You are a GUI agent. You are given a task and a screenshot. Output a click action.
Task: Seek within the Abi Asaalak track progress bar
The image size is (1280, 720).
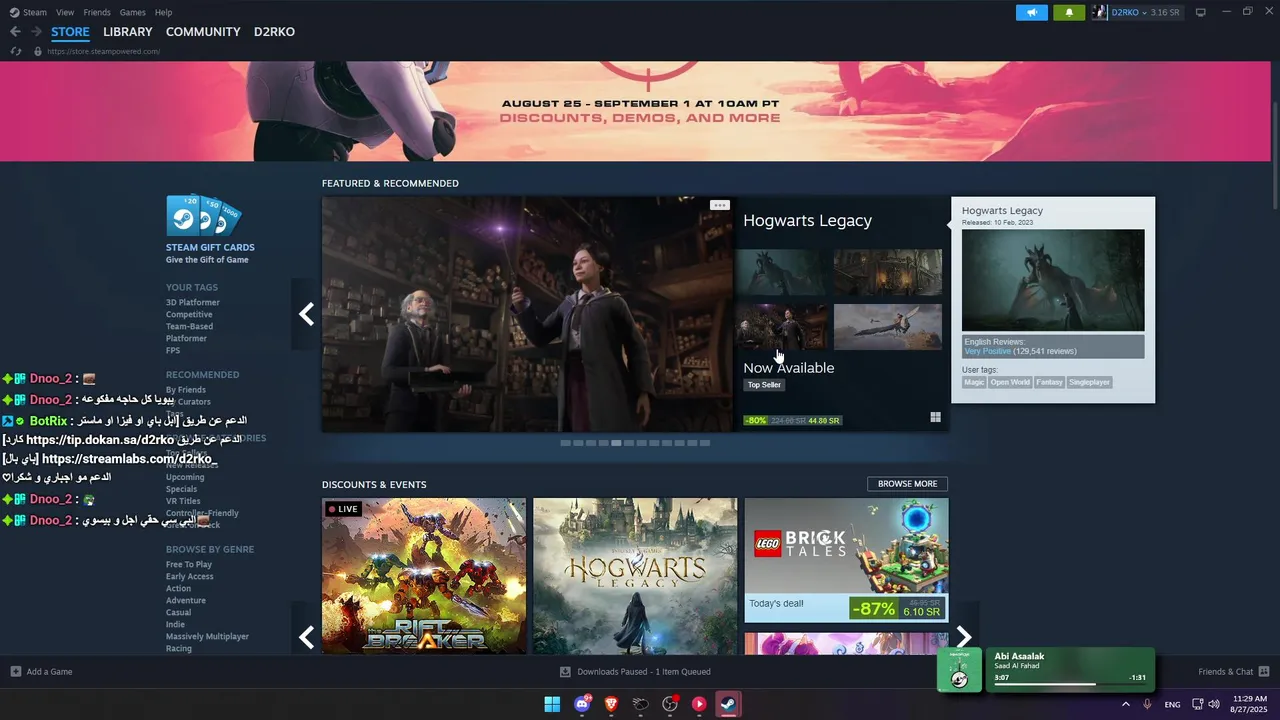click(1070, 685)
